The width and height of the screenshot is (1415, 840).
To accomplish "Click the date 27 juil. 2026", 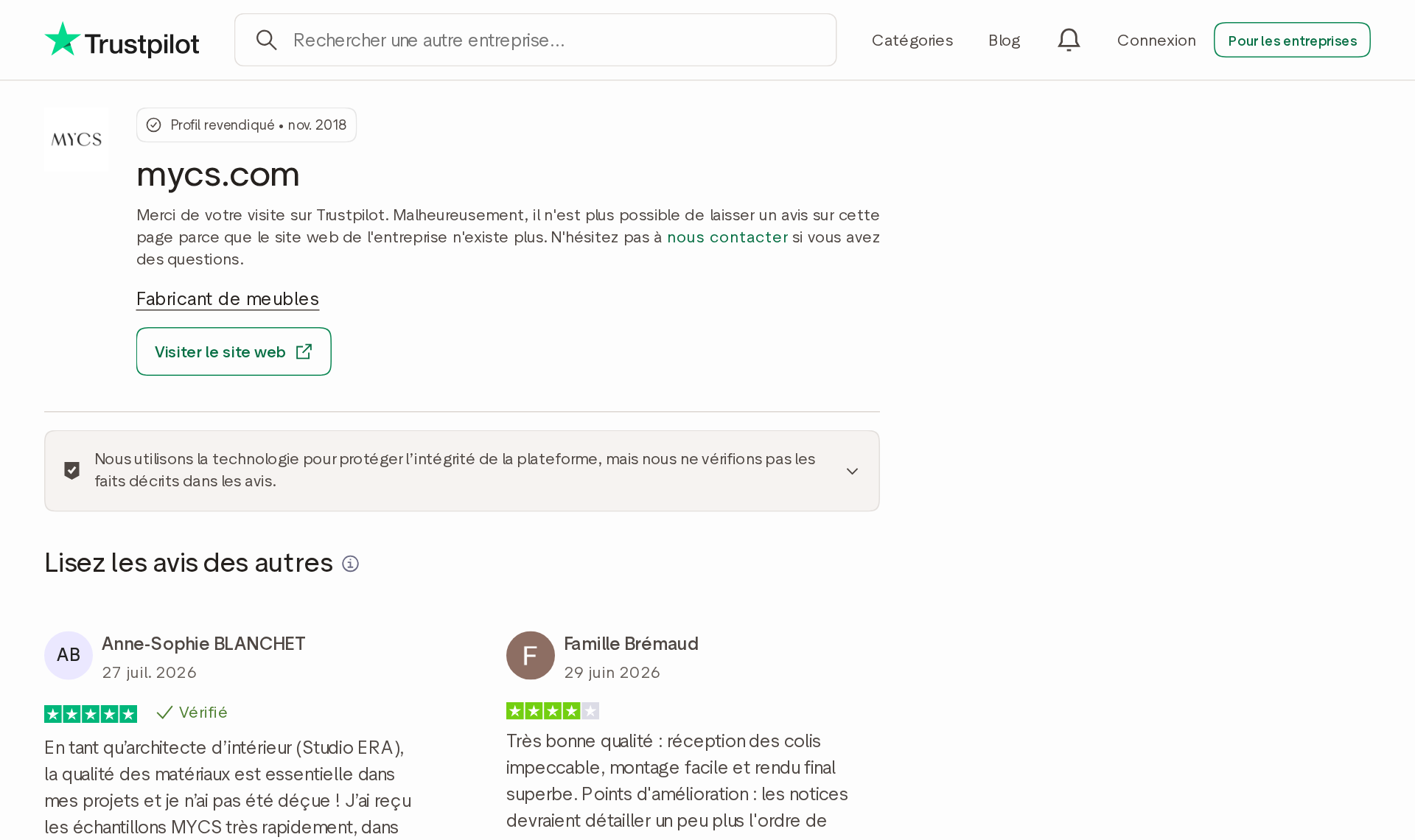I will pyautogui.click(x=150, y=673).
